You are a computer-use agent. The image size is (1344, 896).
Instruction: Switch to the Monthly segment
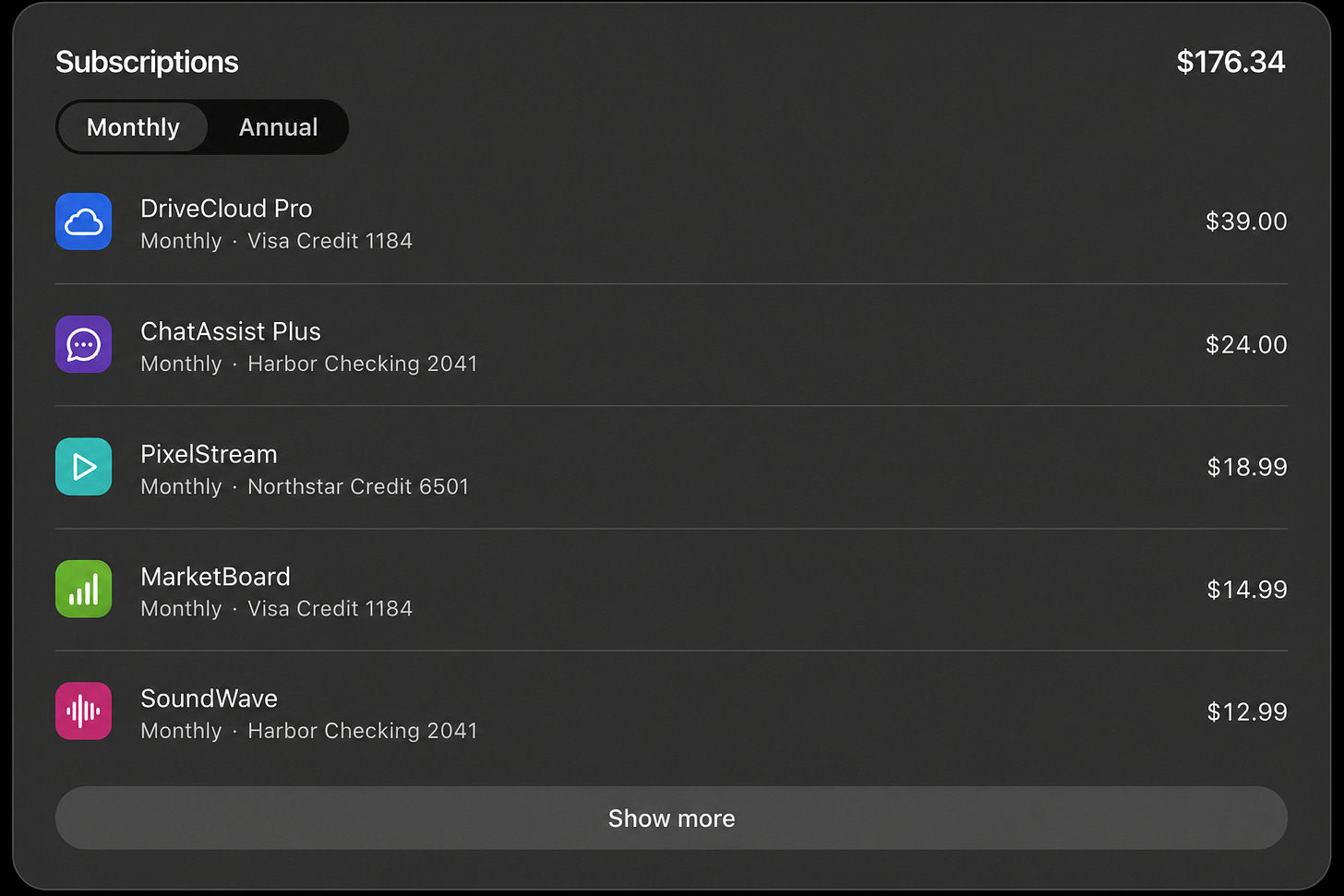point(133,127)
